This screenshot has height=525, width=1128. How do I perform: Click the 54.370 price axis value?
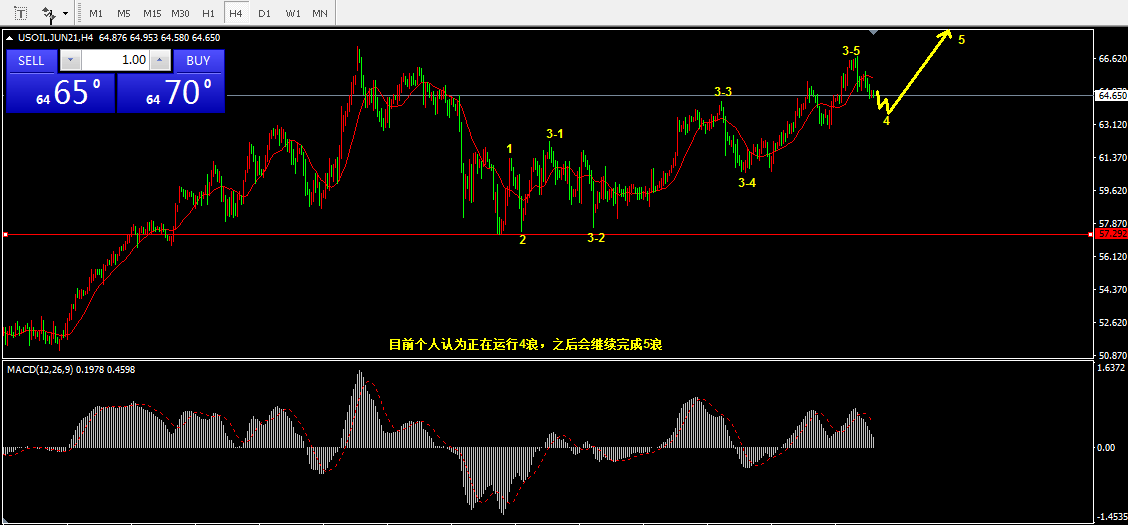click(1111, 290)
